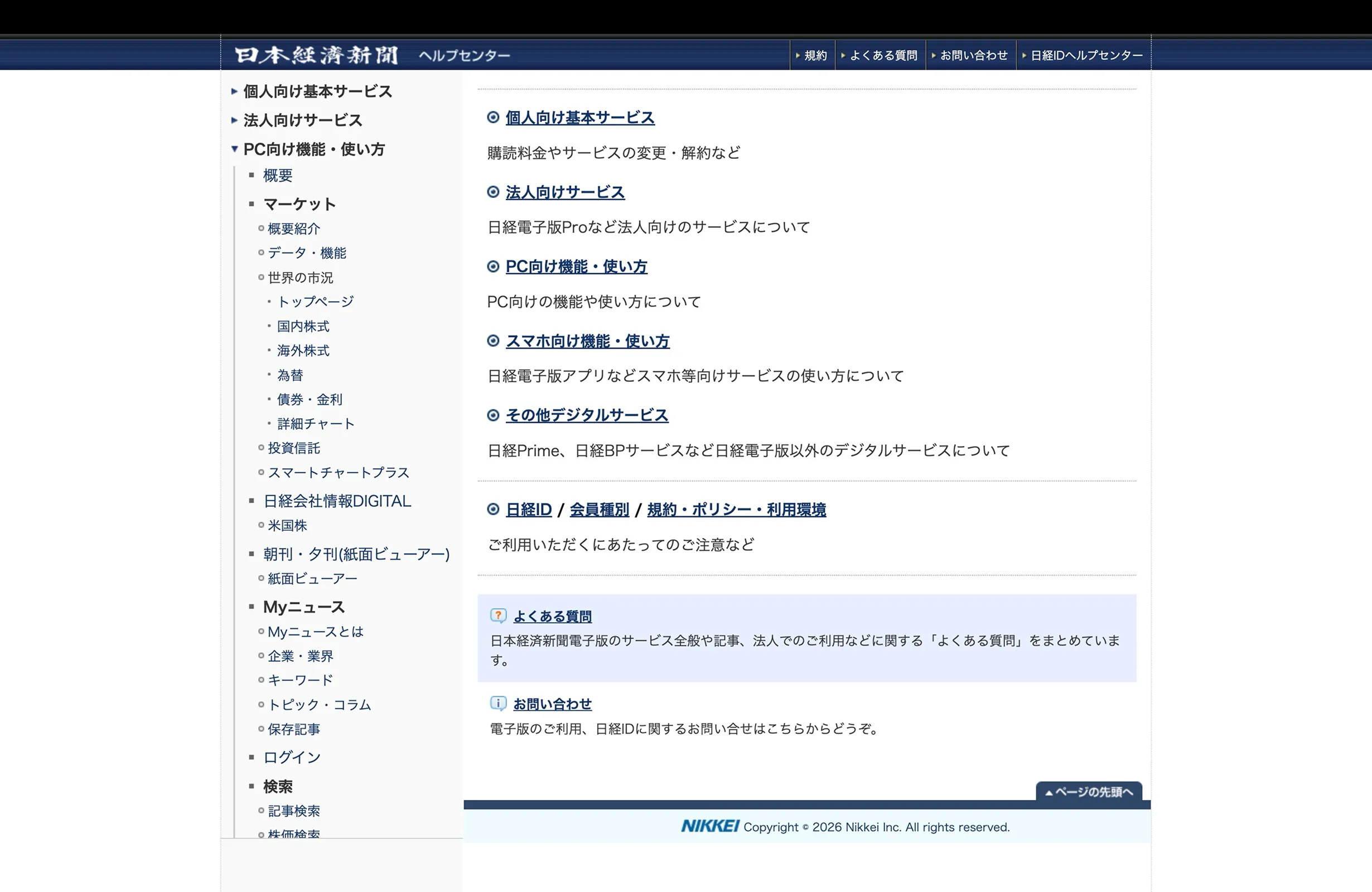Select 世界の市況 in the sidebar
Screen dimensions: 1372x892
(301, 277)
